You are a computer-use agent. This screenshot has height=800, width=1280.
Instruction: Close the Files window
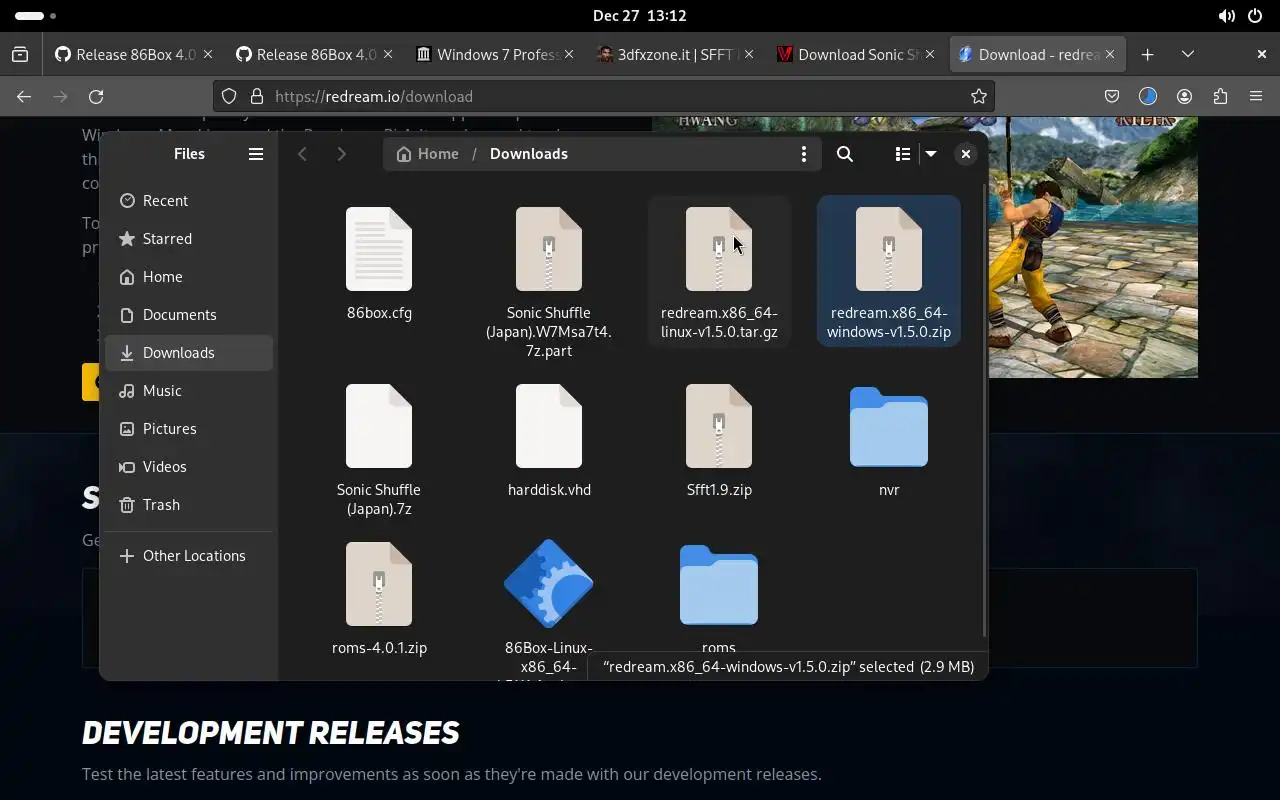[965, 154]
